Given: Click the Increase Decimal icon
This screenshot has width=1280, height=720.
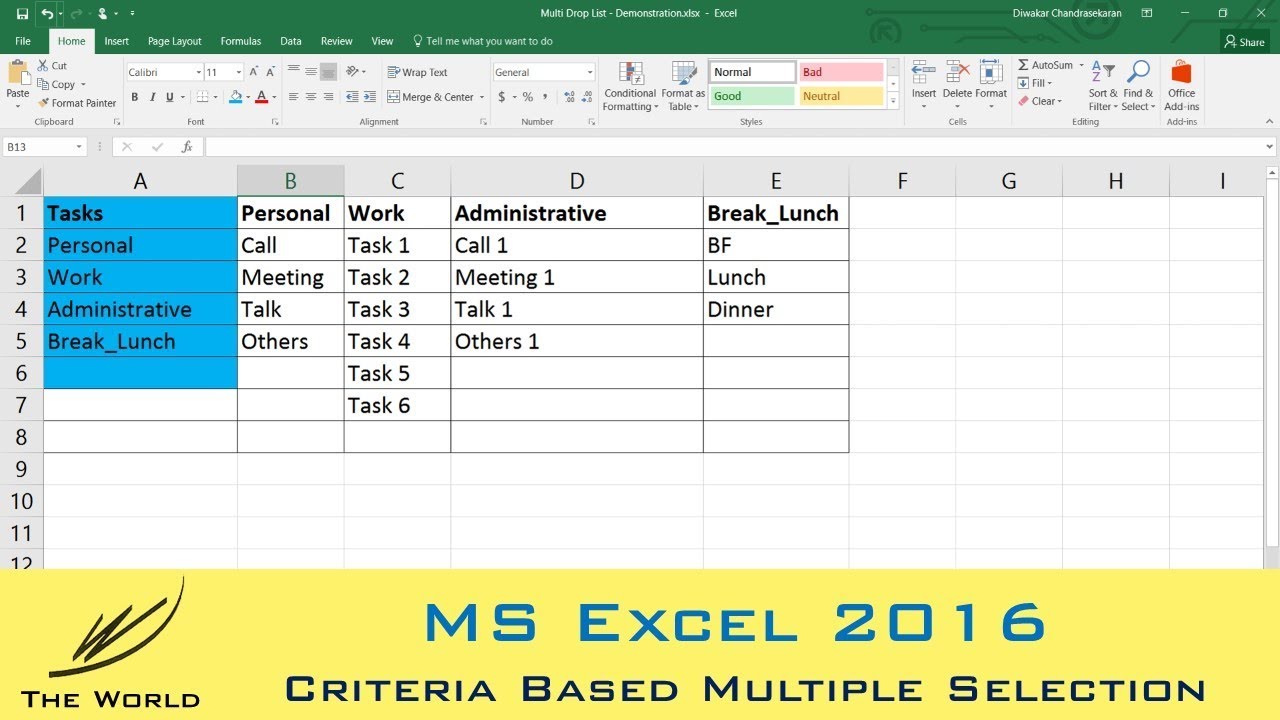Looking at the screenshot, I should (x=568, y=97).
